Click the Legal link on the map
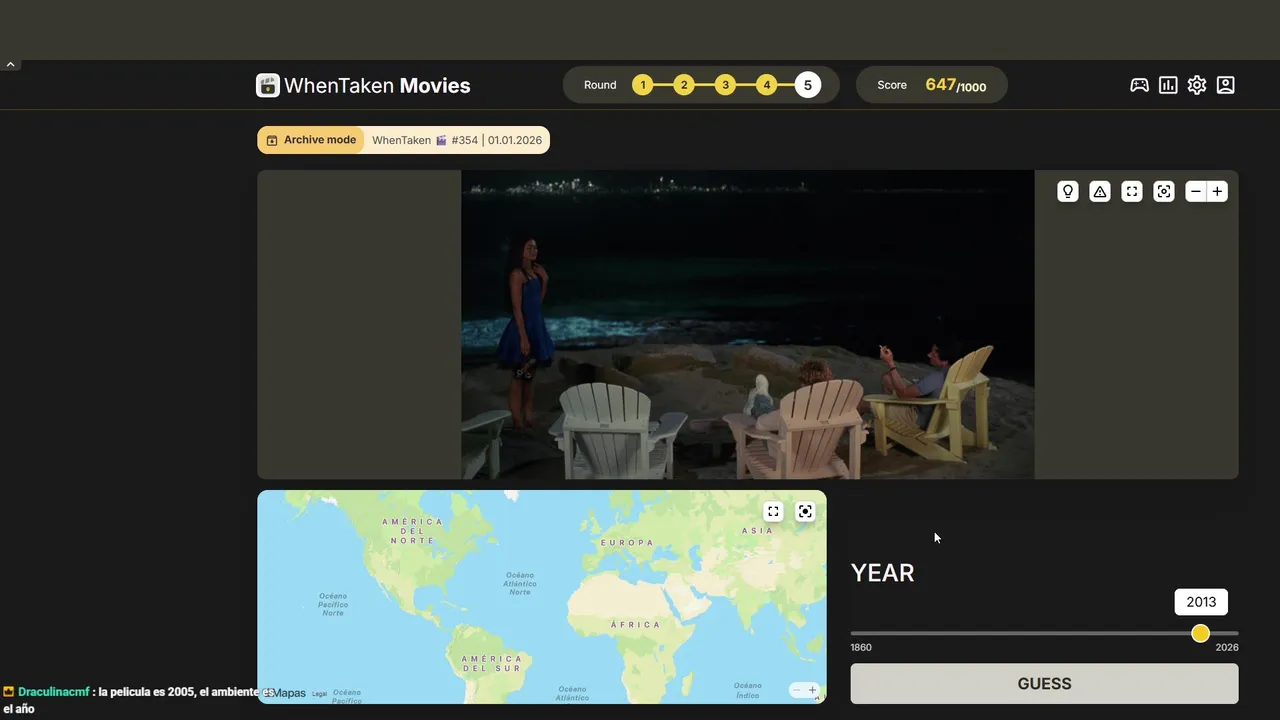1280x720 pixels. tap(319, 693)
